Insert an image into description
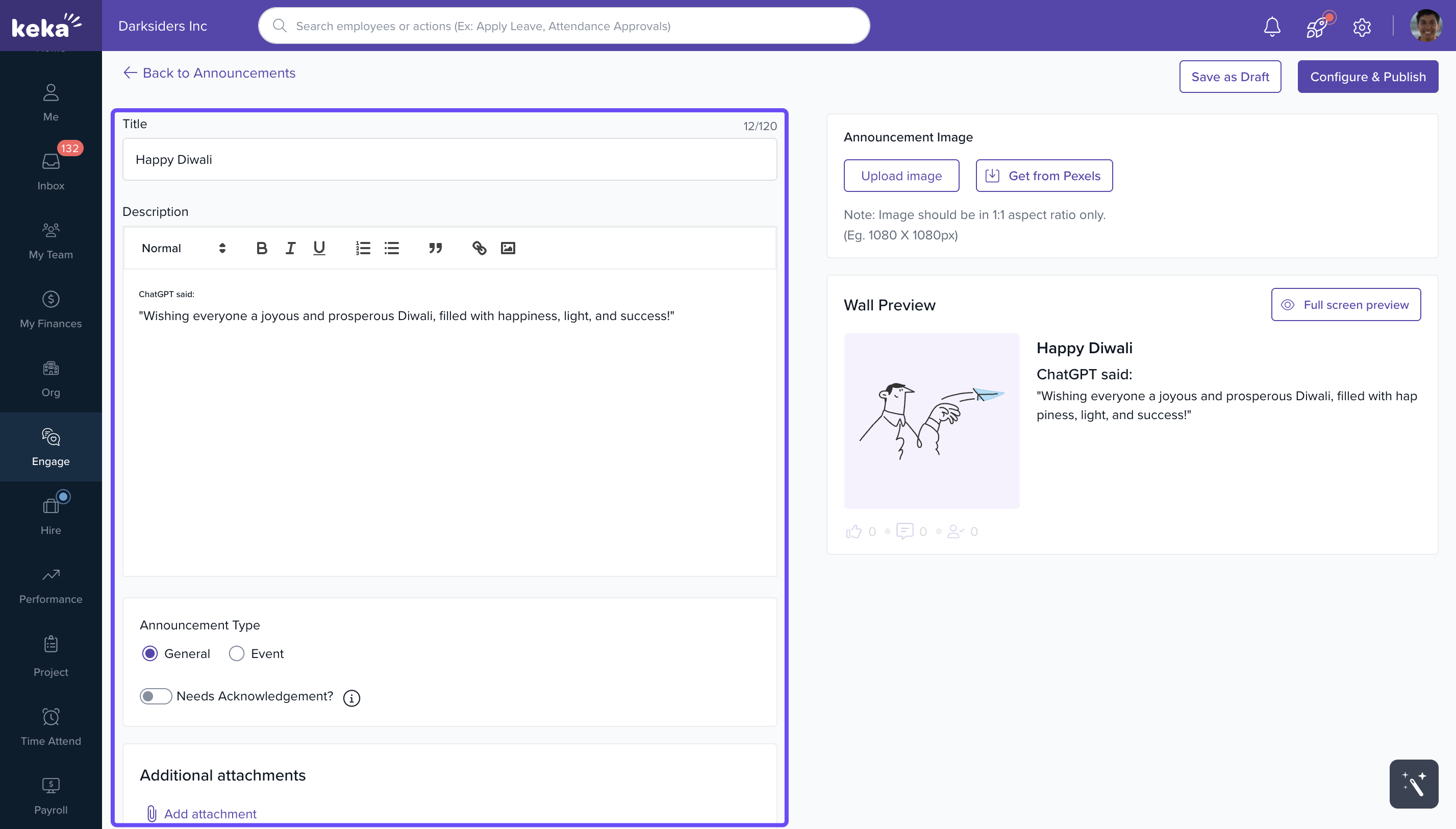Image resolution: width=1456 pixels, height=829 pixels. coord(508,248)
